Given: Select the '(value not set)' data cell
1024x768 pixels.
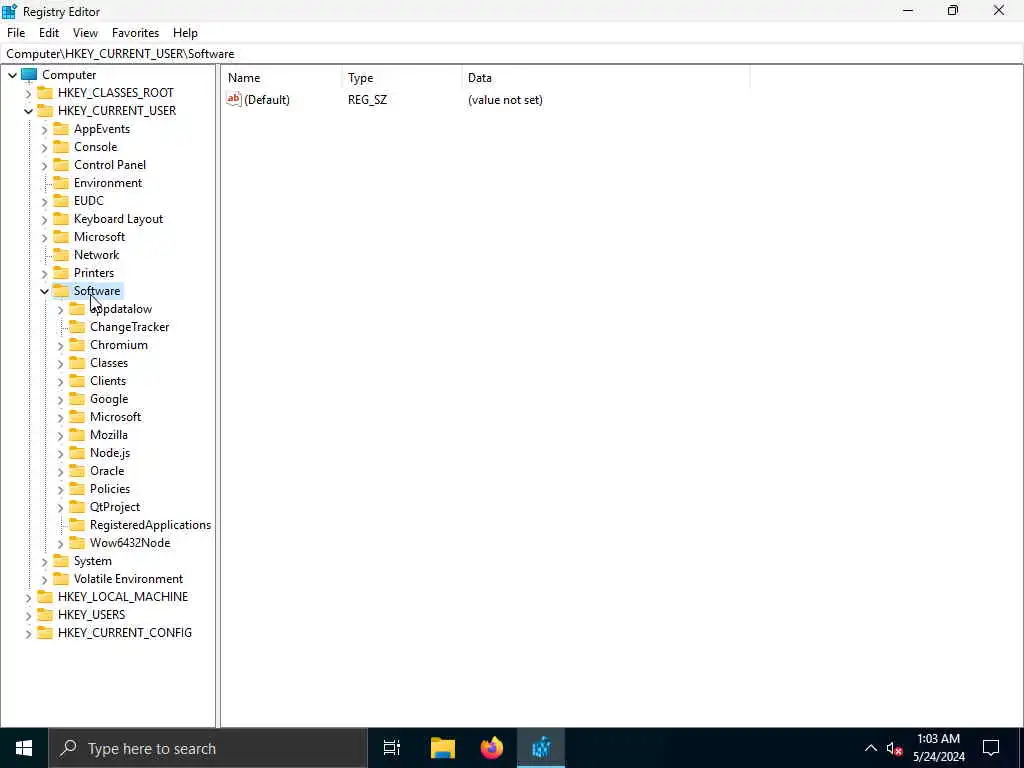Looking at the screenshot, I should [x=505, y=100].
